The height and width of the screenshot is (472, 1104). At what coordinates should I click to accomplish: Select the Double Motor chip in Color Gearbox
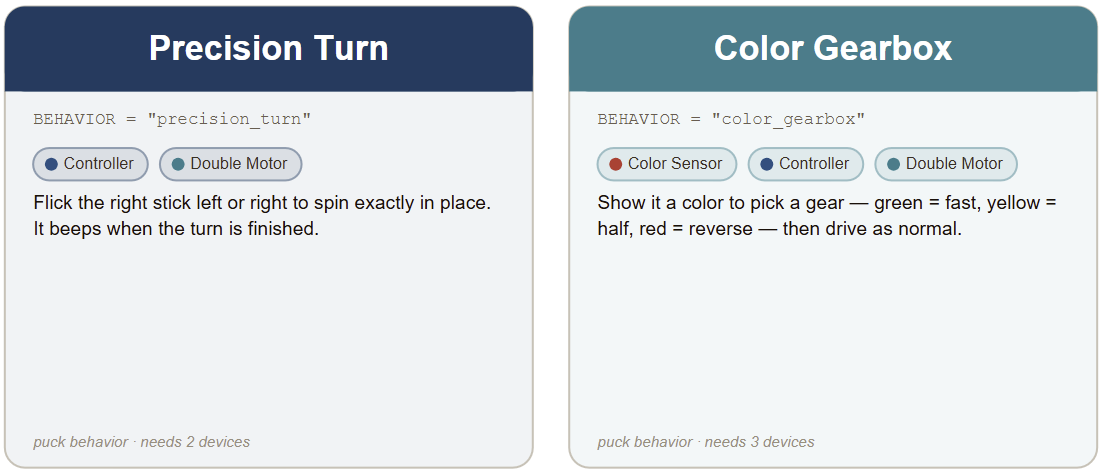[x=946, y=164]
